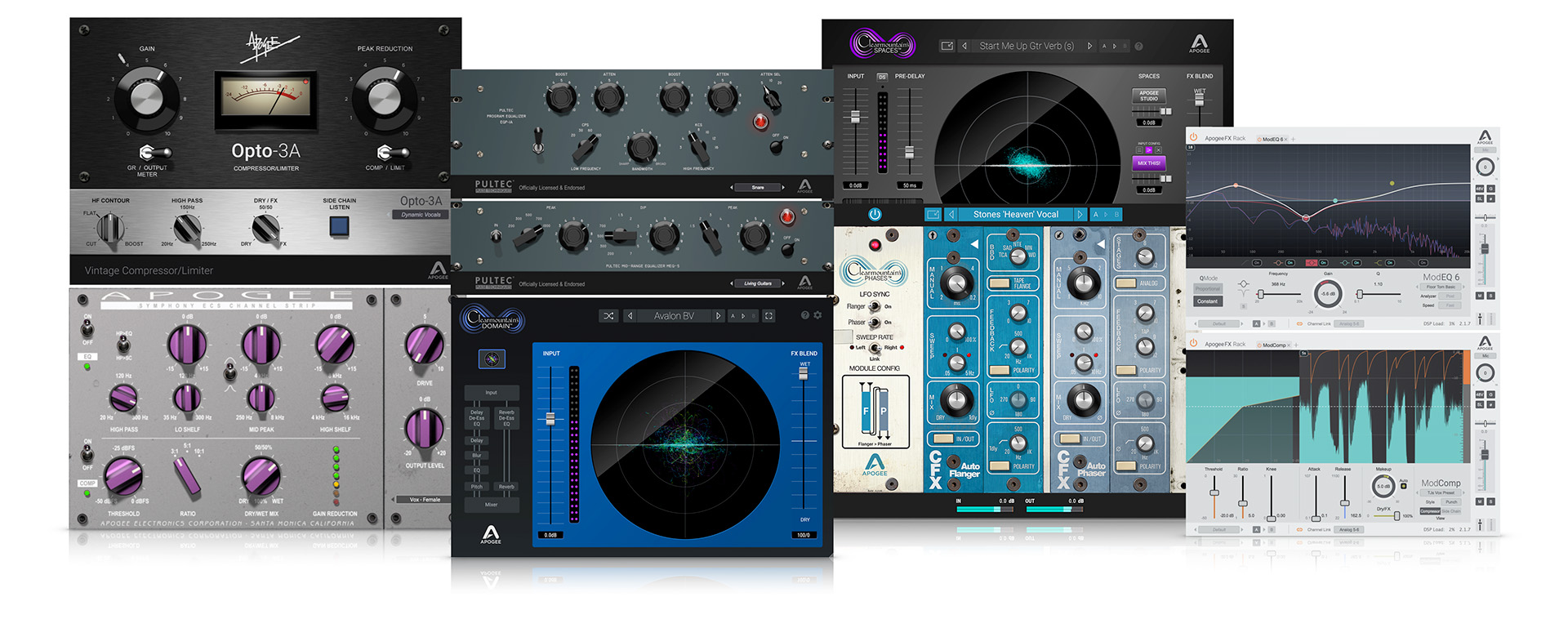The width and height of the screenshot is (1568, 637).
Task: Click the vectorscope thumbnail icon in Domain
Action: [x=491, y=359]
